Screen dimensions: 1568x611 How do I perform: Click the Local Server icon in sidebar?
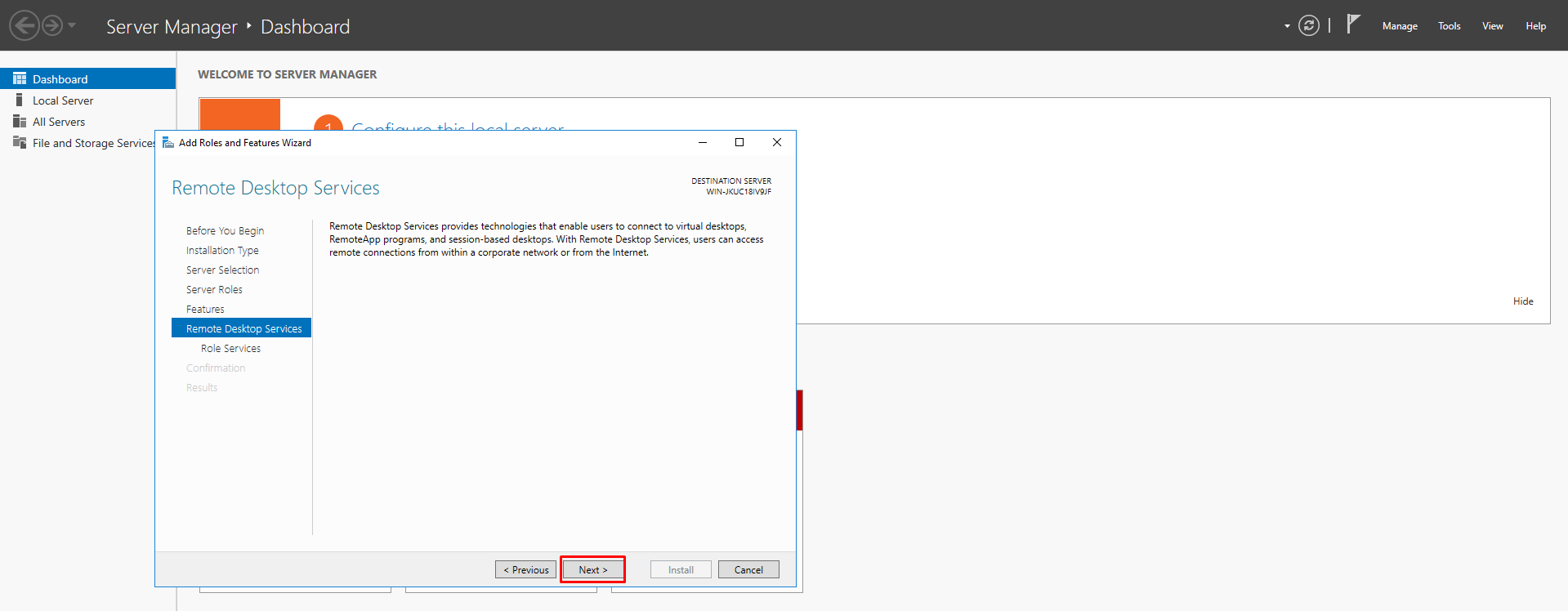[x=20, y=100]
